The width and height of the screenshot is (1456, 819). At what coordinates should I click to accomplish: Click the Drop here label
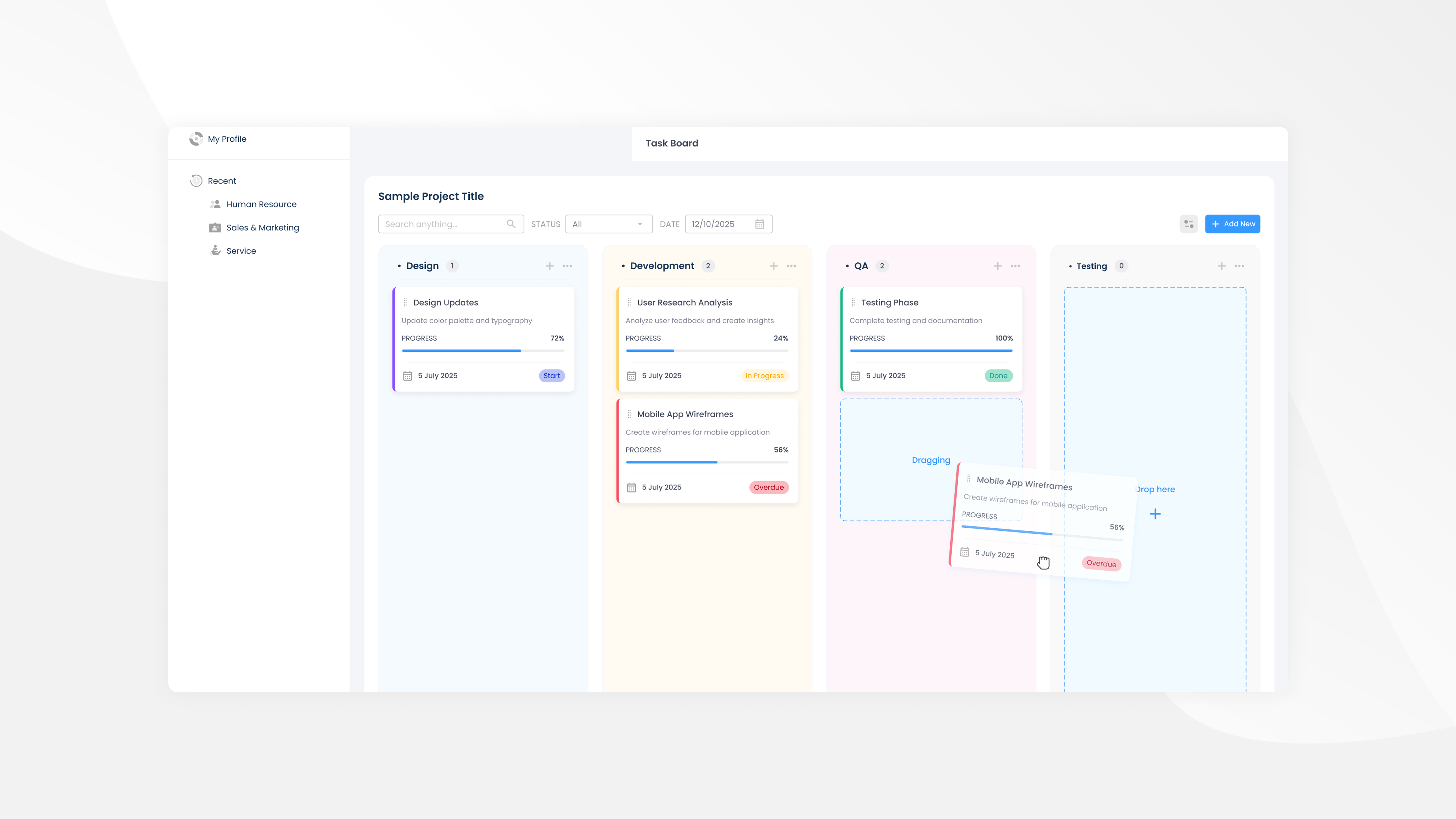1155,490
